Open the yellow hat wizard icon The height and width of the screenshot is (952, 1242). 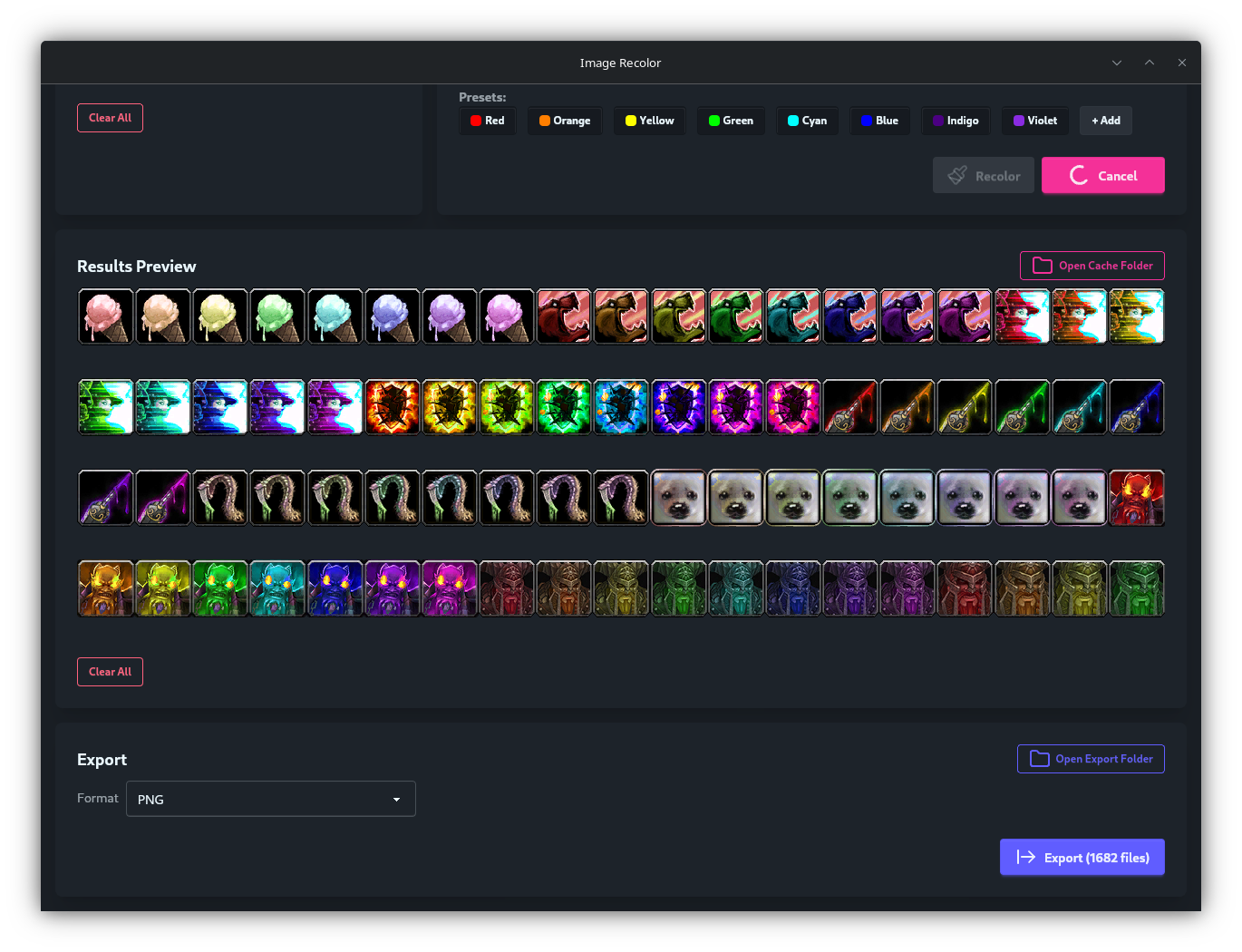[1137, 316]
